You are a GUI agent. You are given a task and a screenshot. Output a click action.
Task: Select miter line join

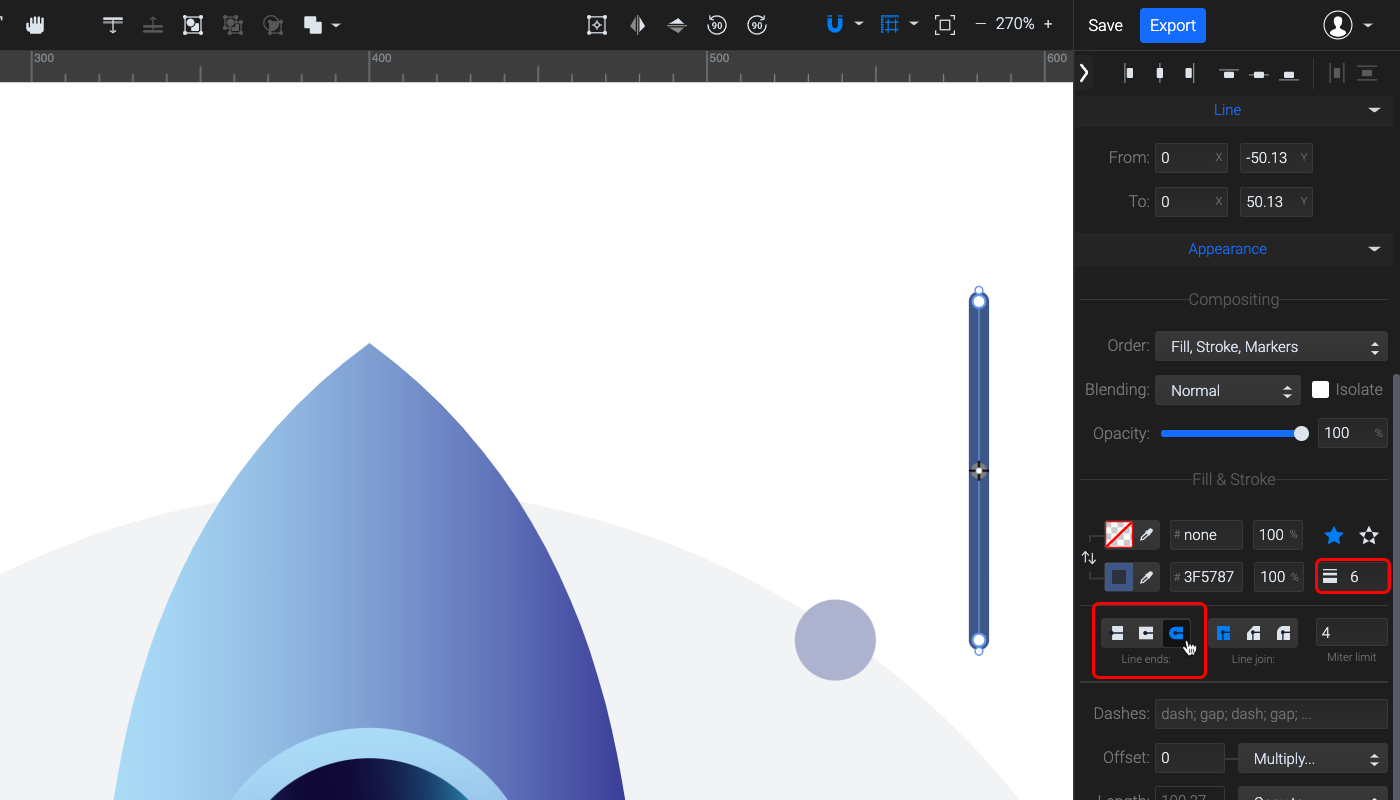(x=1223, y=633)
